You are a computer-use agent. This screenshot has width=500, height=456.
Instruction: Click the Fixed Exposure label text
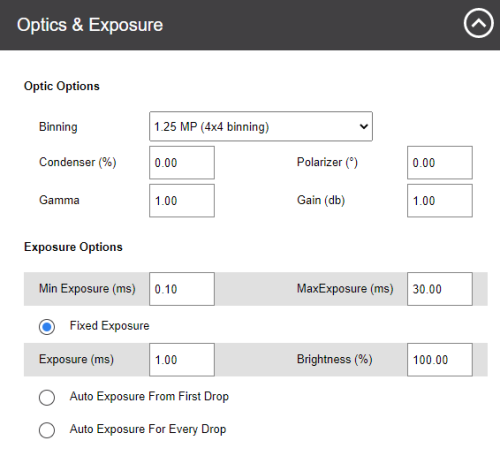click(109, 326)
